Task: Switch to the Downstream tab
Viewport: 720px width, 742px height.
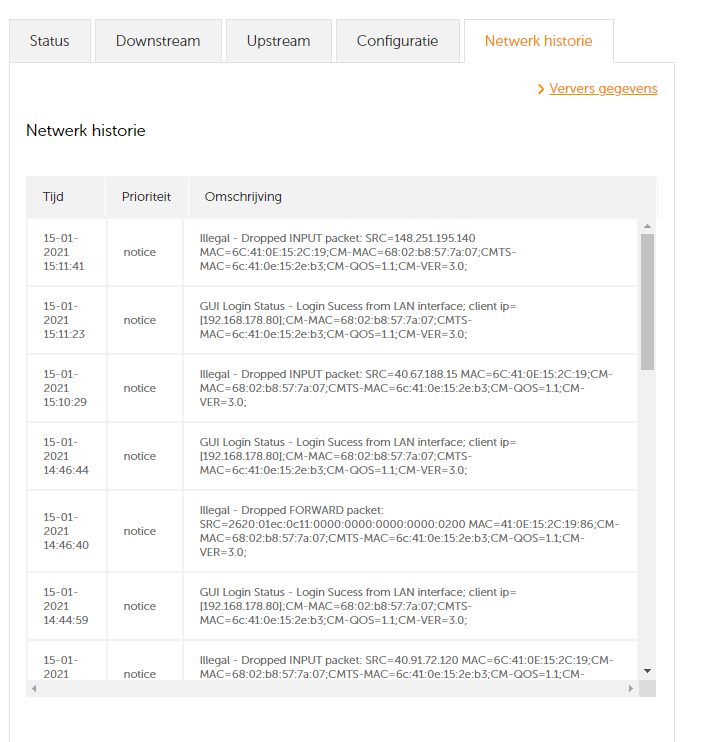Action: (x=158, y=41)
